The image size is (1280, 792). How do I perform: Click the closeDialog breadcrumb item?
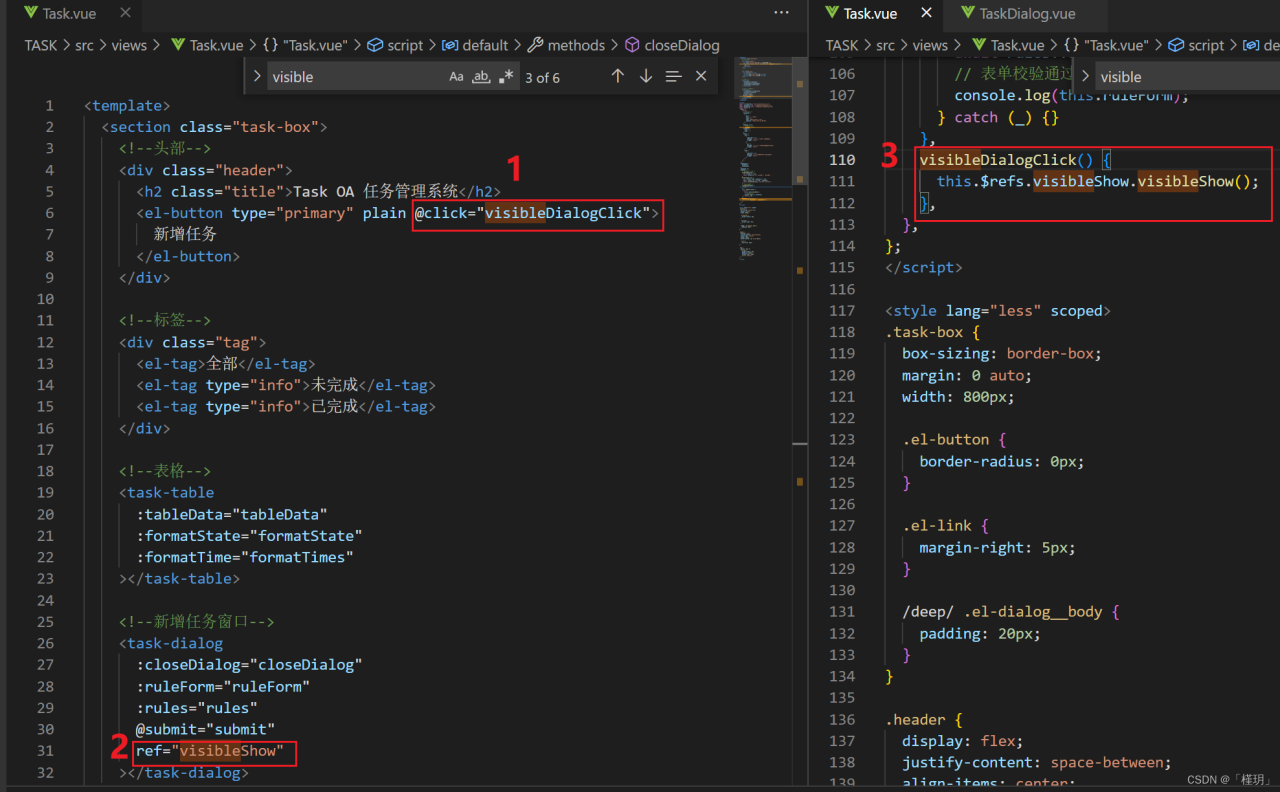click(x=681, y=45)
